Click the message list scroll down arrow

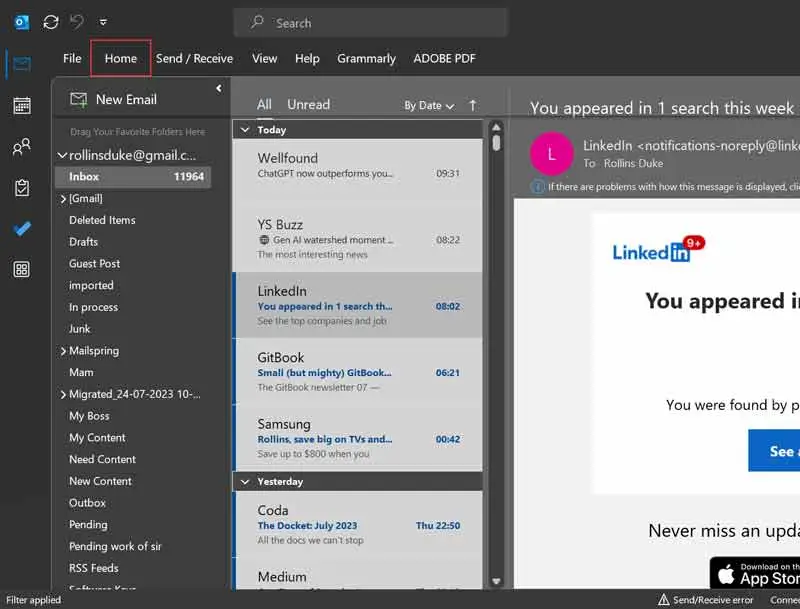tap(496, 581)
